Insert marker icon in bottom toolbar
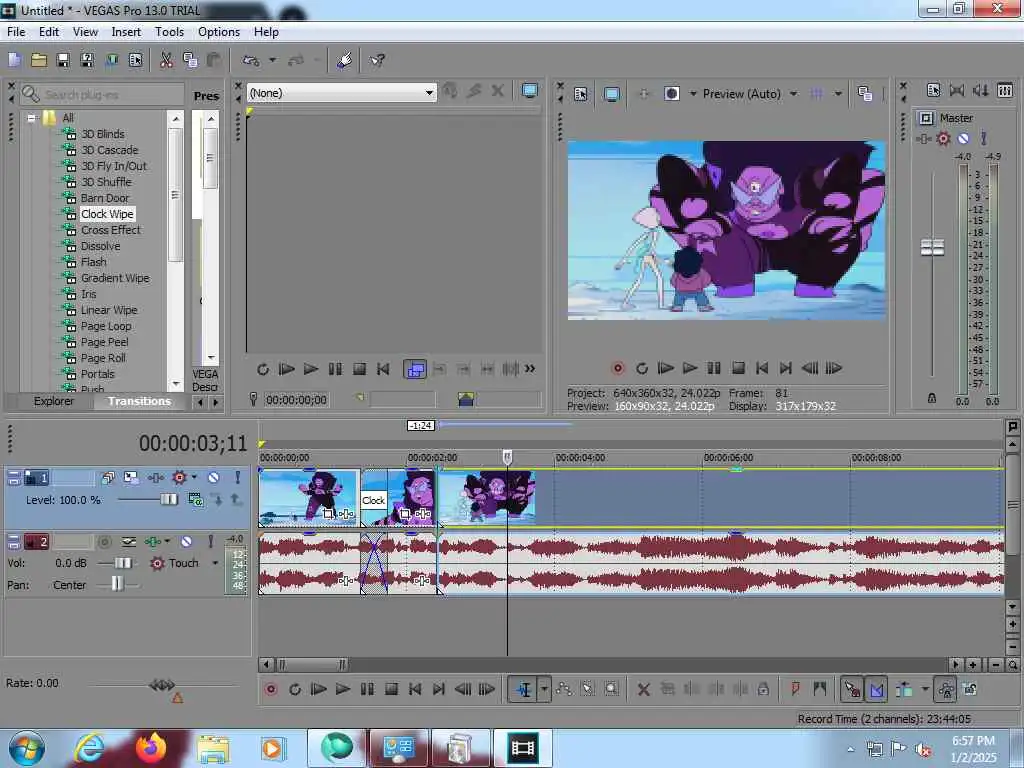 pos(795,689)
